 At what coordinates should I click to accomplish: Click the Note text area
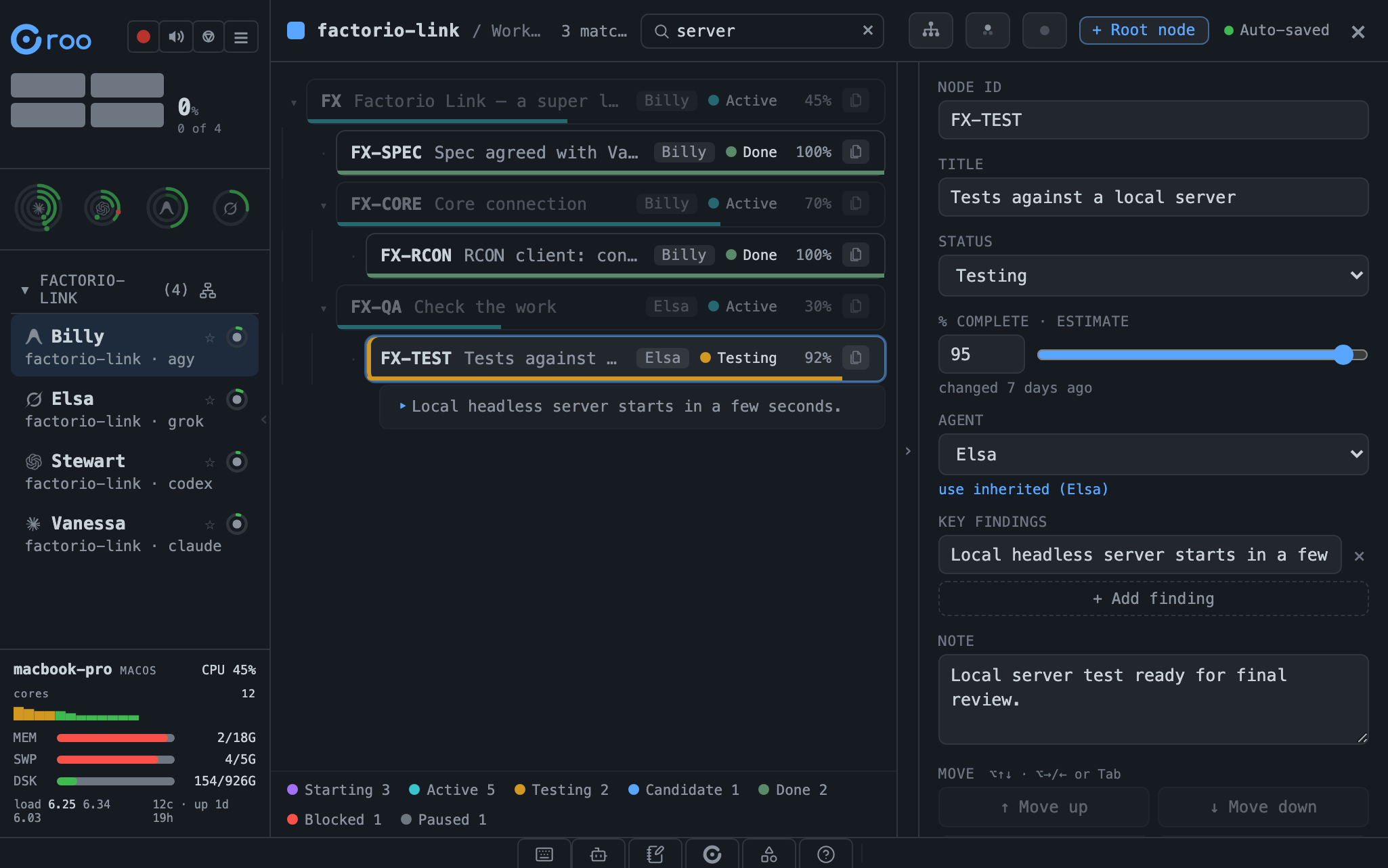[1153, 699]
